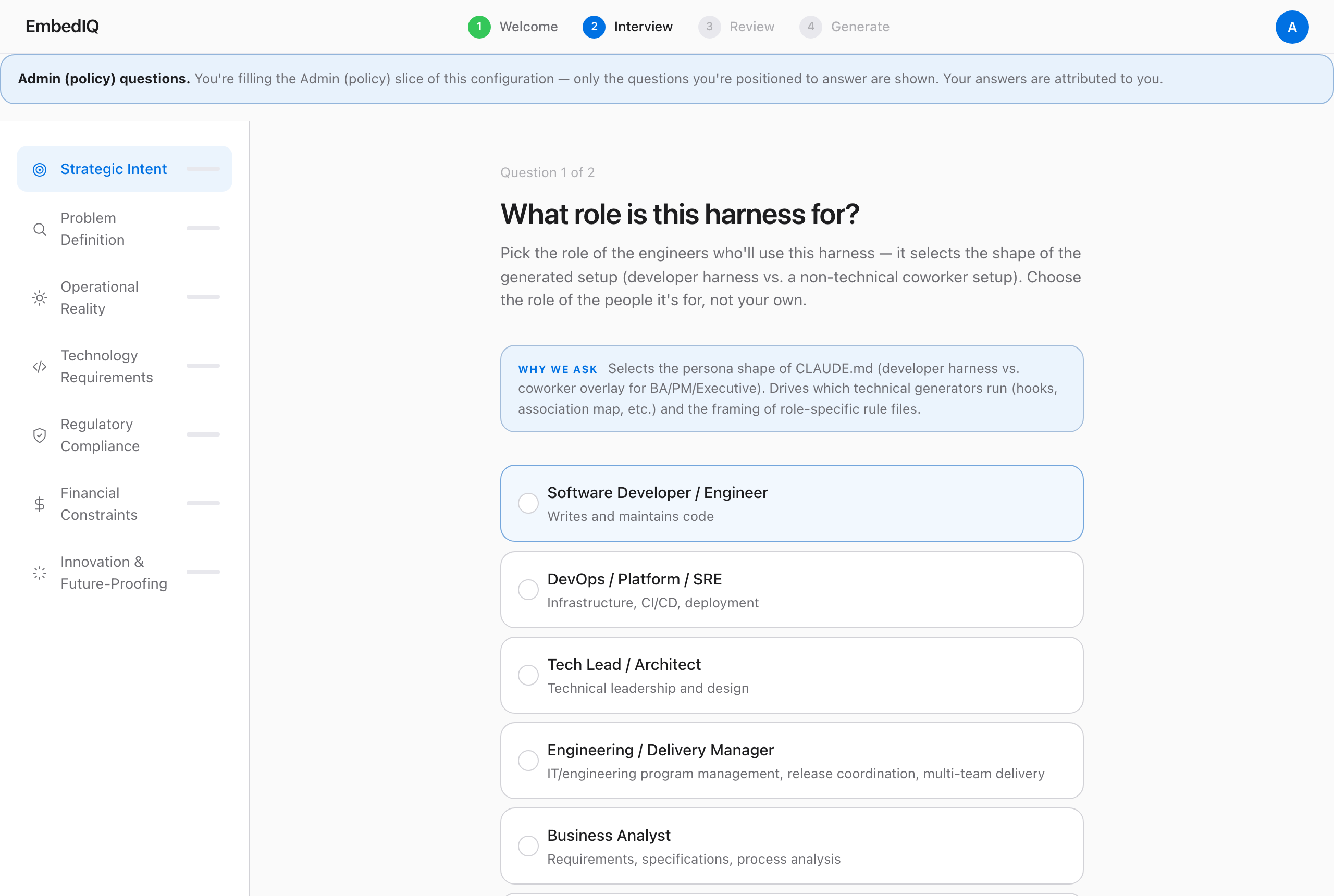Open the Operational Reality section

click(125, 298)
